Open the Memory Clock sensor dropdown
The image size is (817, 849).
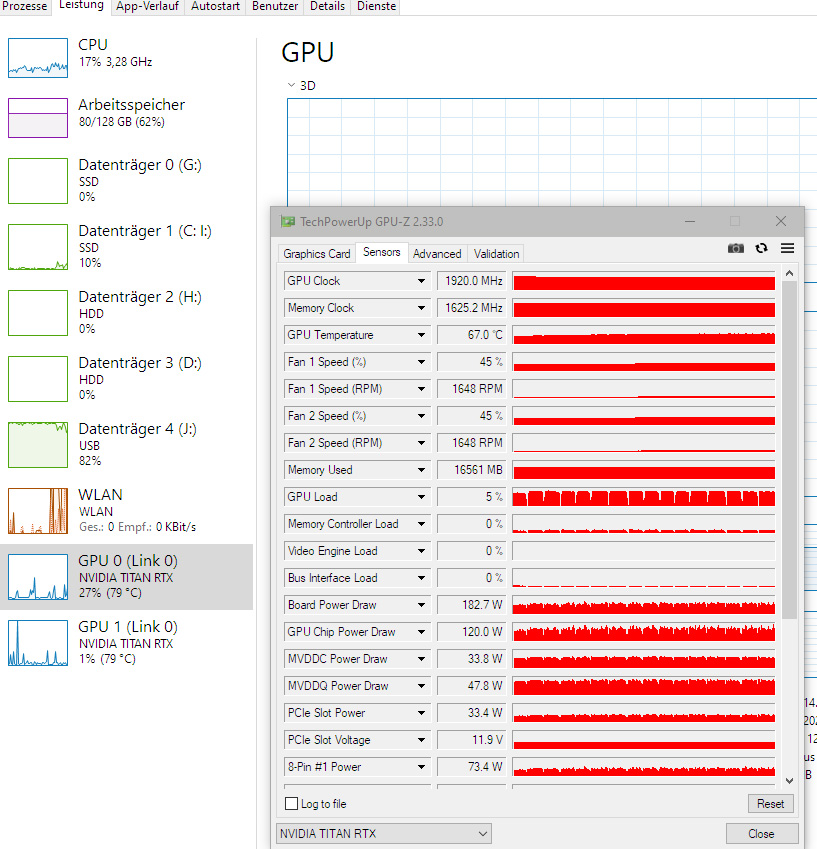pos(421,308)
